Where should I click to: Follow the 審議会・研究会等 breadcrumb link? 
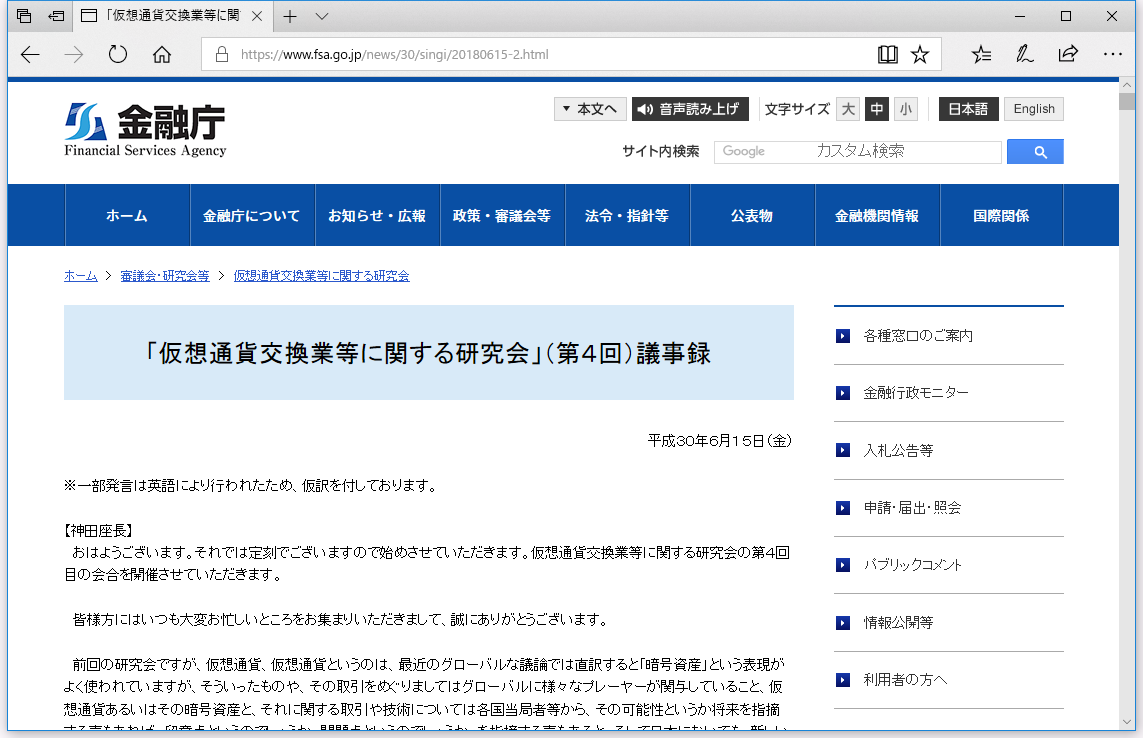pos(164,276)
